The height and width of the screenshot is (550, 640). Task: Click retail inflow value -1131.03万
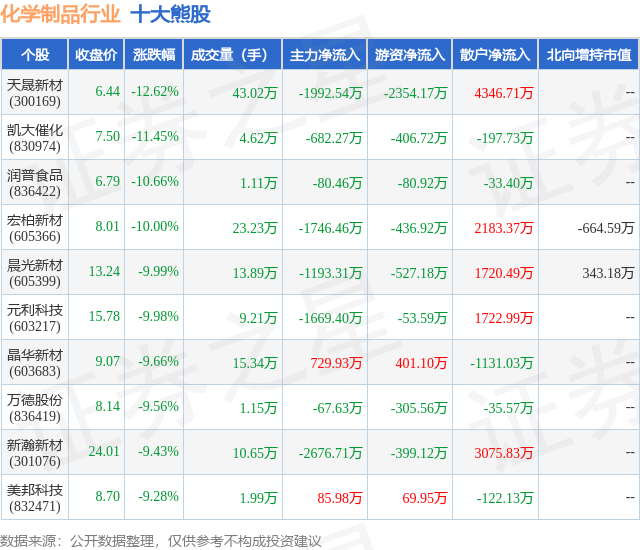[x=502, y=363]
